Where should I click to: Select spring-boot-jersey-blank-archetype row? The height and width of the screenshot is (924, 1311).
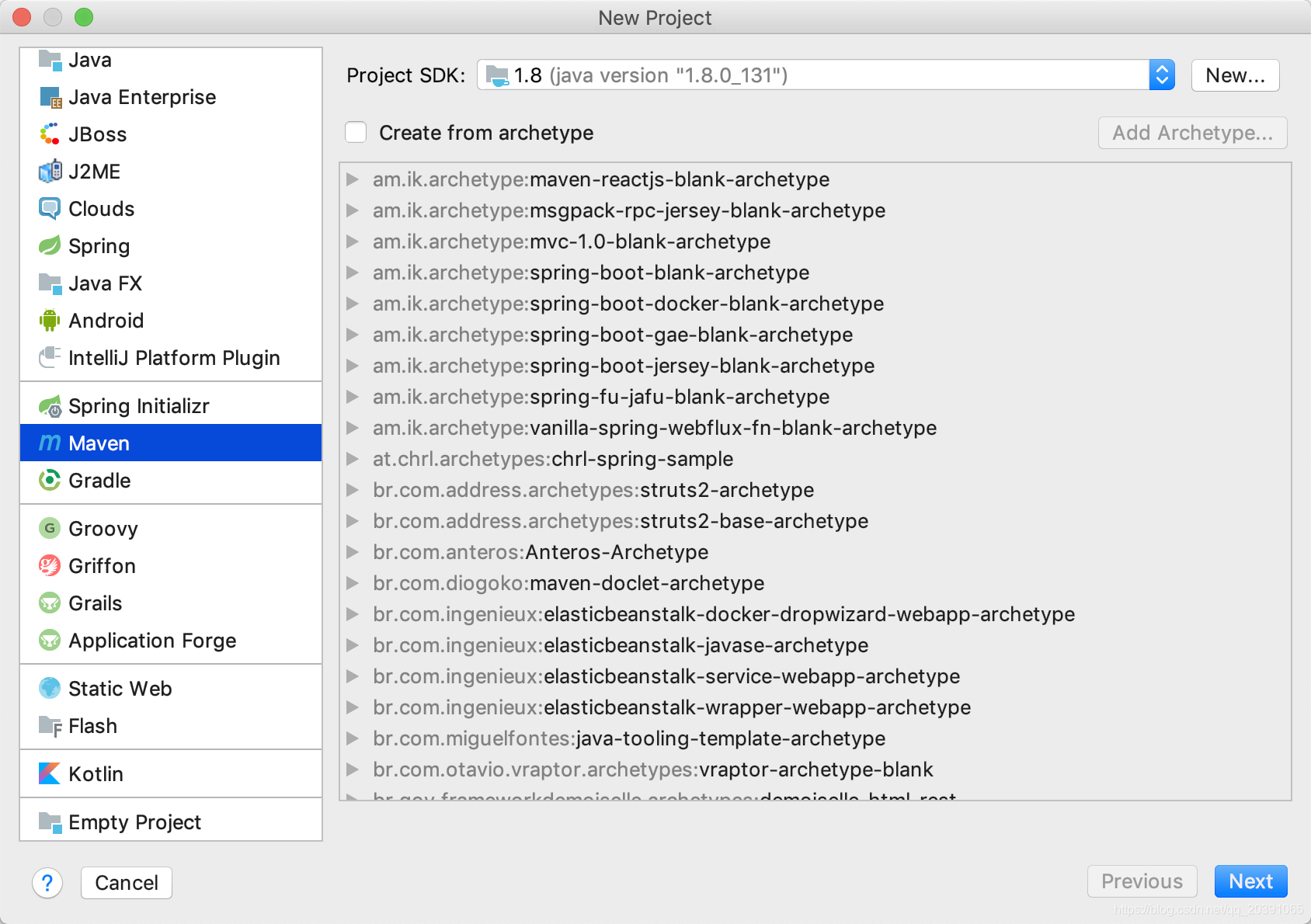coord(815,366)
